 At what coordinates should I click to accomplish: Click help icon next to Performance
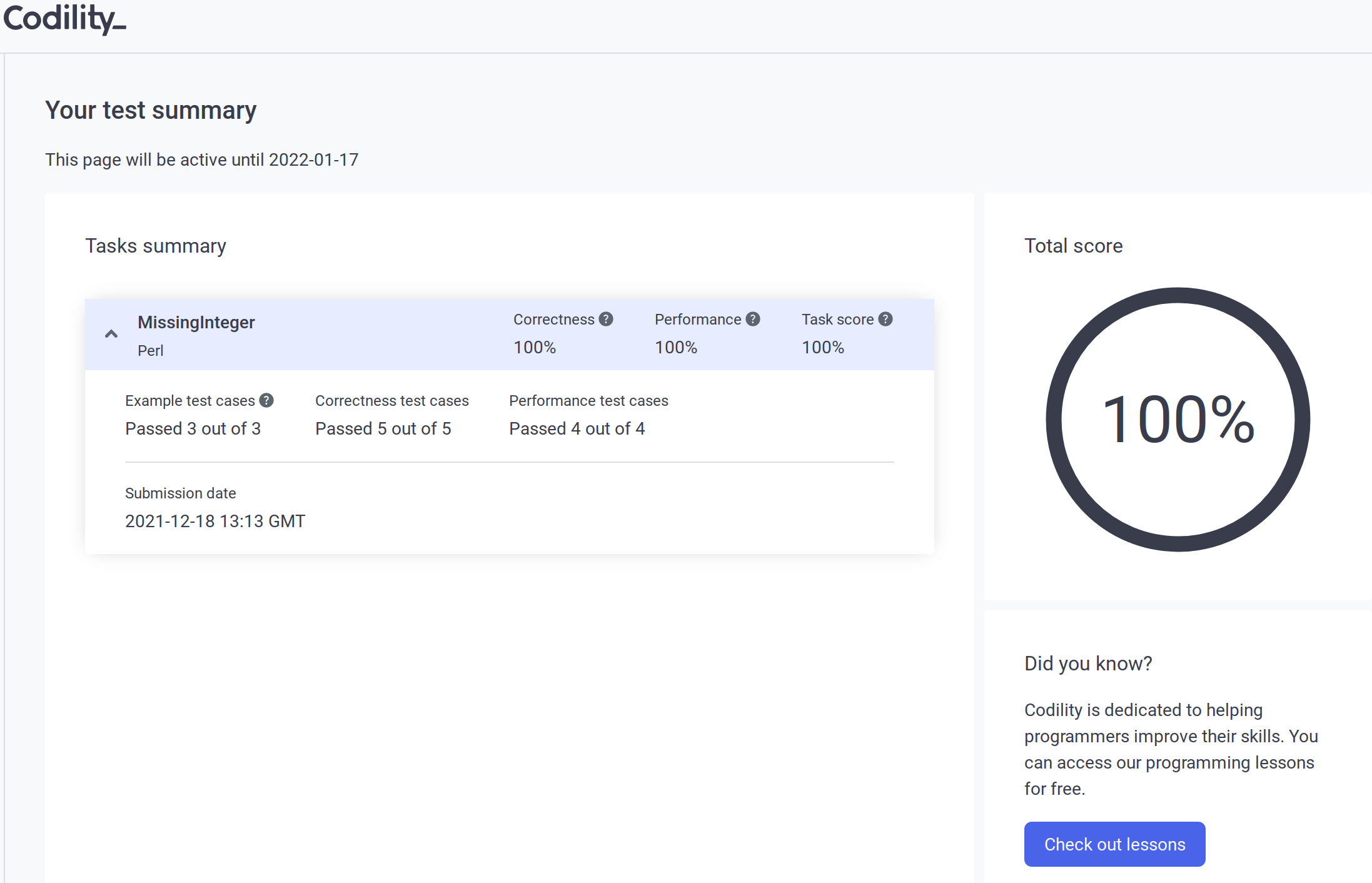click(x=753, y=319)
